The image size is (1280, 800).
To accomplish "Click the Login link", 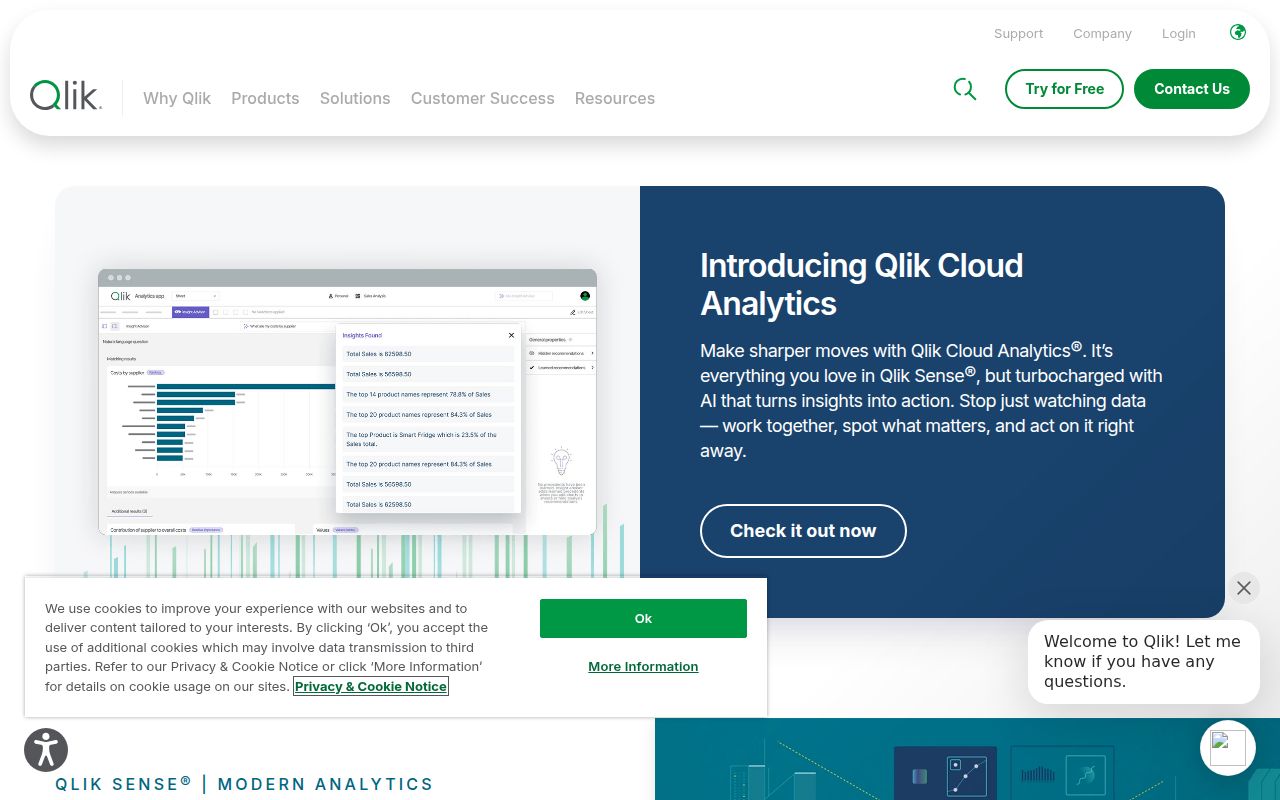I will tap(1179, 33).
